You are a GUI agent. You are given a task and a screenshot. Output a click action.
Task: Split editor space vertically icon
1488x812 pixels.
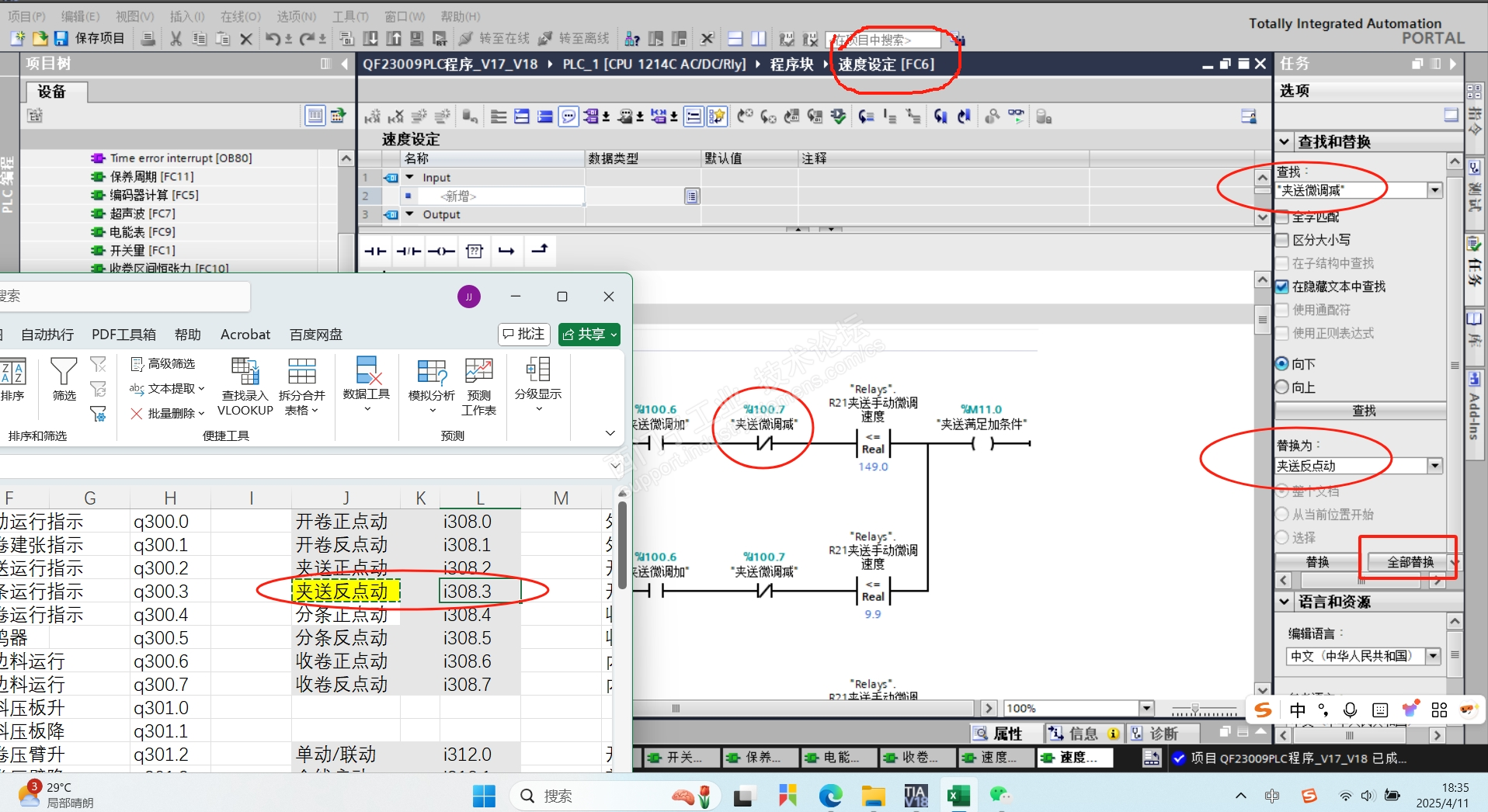point(759,38)
